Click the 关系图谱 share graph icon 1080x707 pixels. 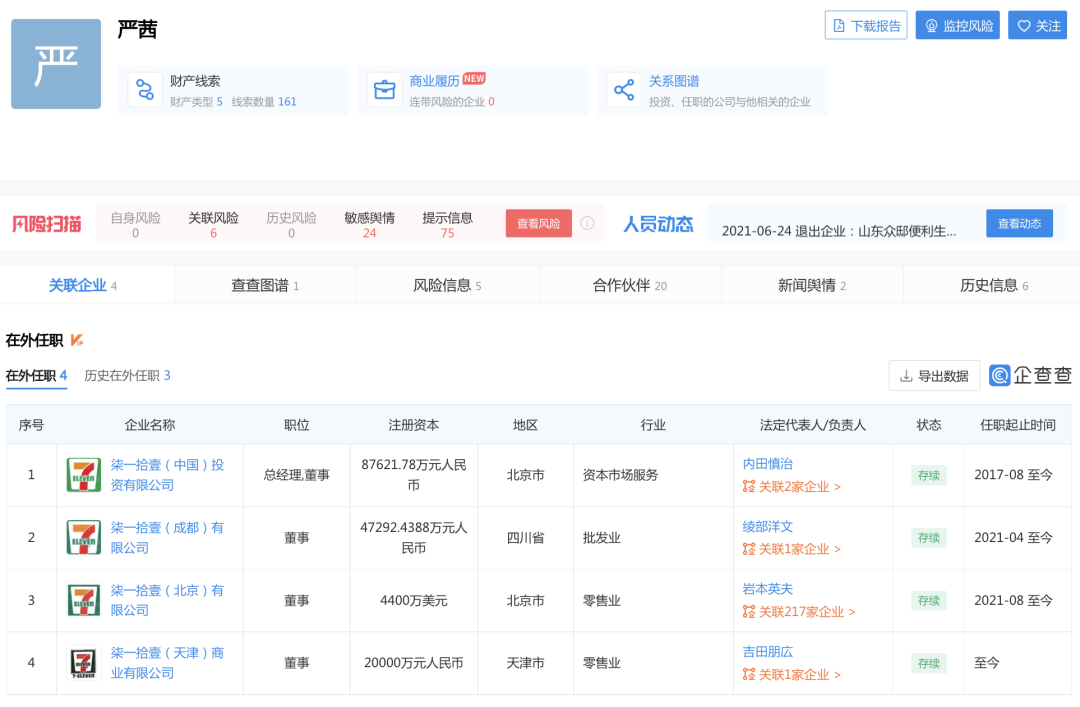[x=624, y=91]
